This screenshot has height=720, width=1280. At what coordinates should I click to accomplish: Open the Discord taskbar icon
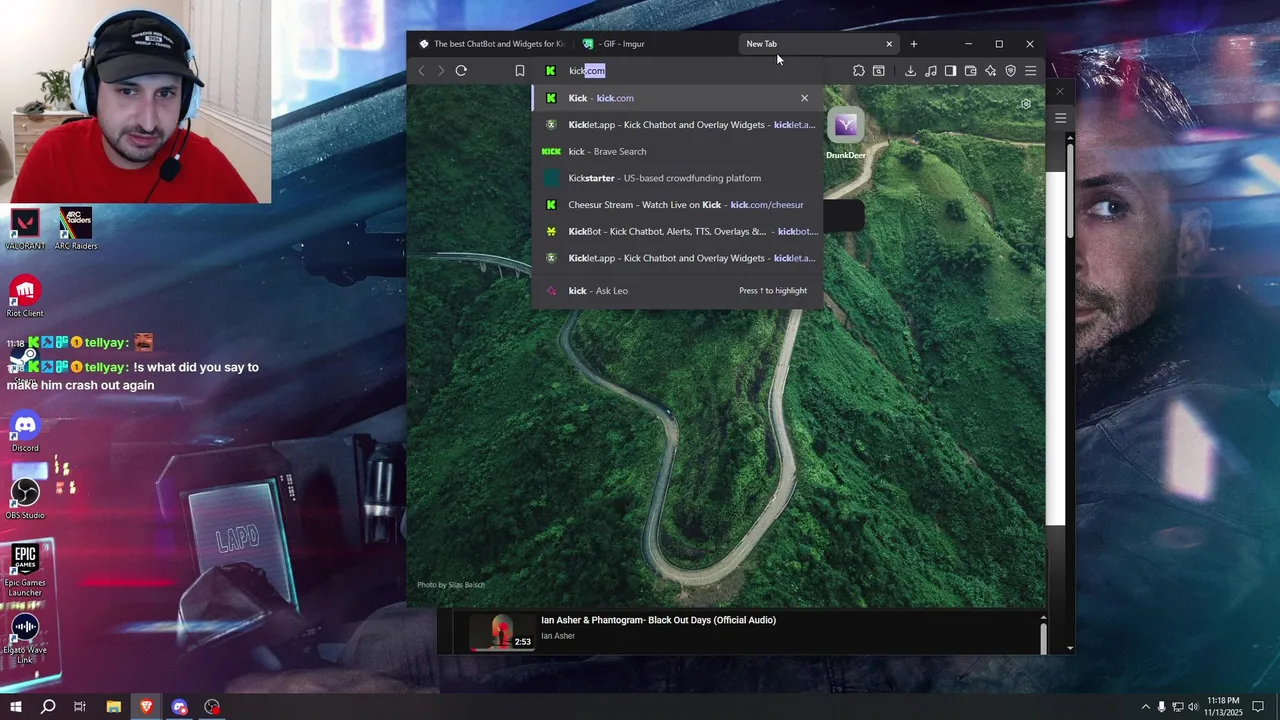point(179,707)
